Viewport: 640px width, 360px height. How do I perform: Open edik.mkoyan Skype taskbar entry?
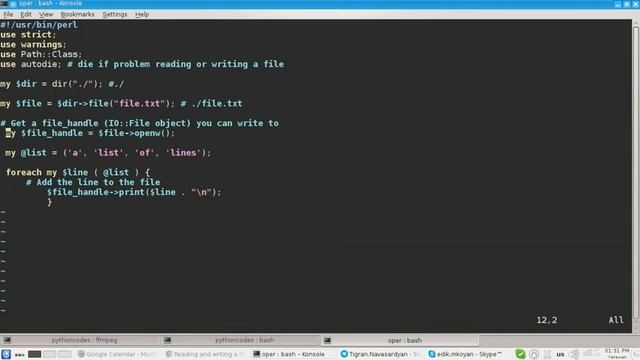(464, 354)
